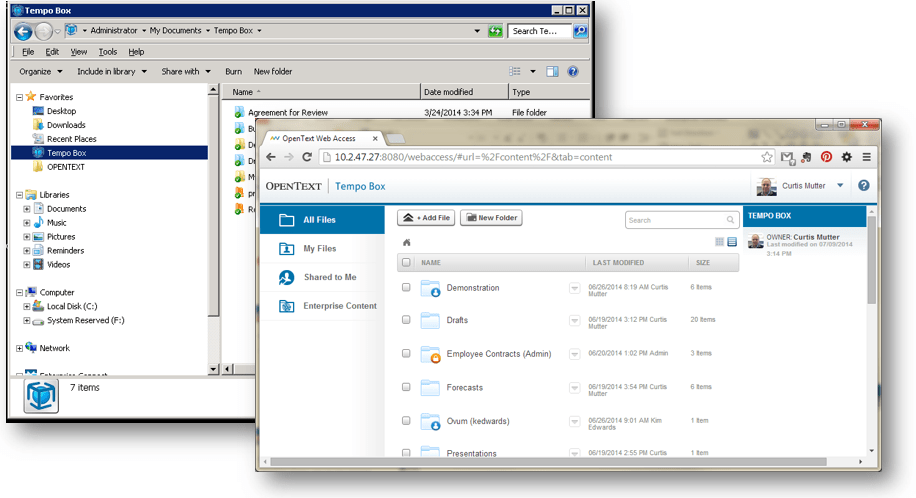Open the Agreement for Review folder
Image resolution: width=916 pixels, height=498 pixels.
pyautogui.click(x=287, y=112)
